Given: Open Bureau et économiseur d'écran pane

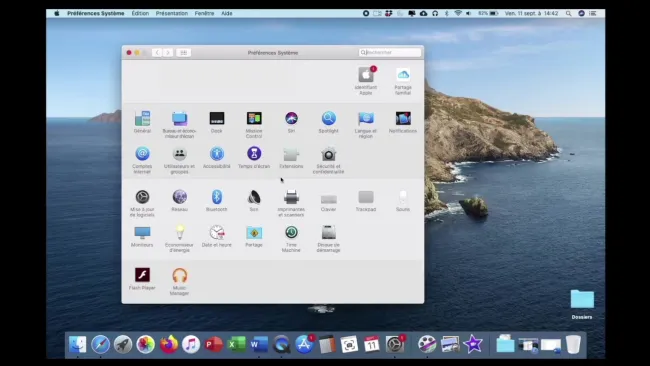Looking at the screenshot, I should click(x=179, y=119).
